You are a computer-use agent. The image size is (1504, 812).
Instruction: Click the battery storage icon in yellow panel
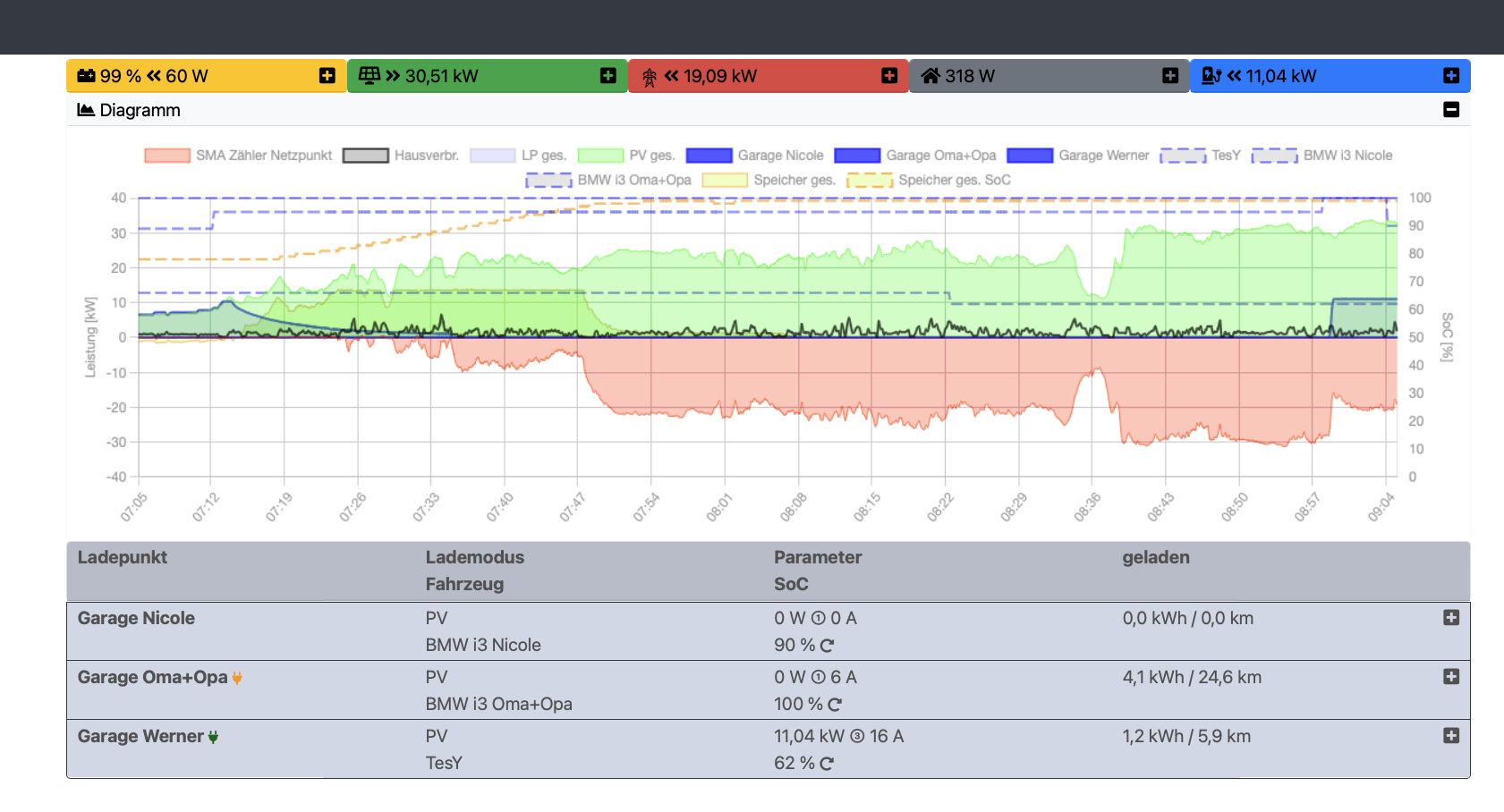click(86, 76)
